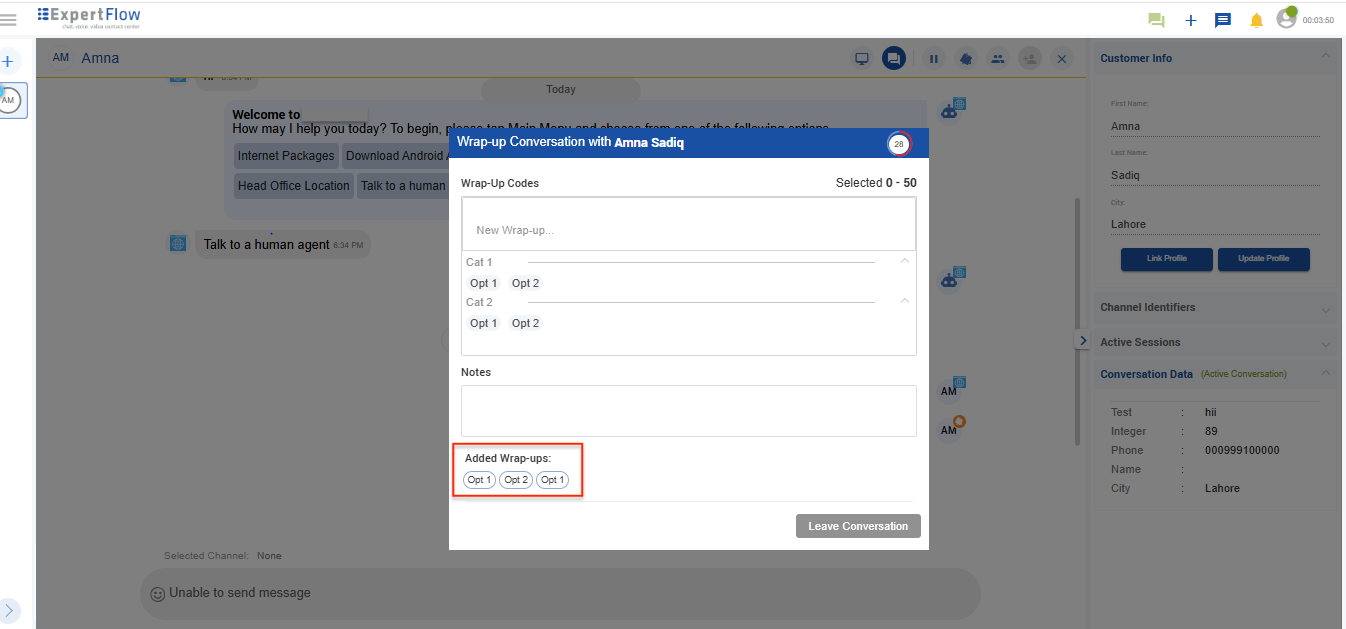Click the green conversations icon in top bar

pos(1156,20)
